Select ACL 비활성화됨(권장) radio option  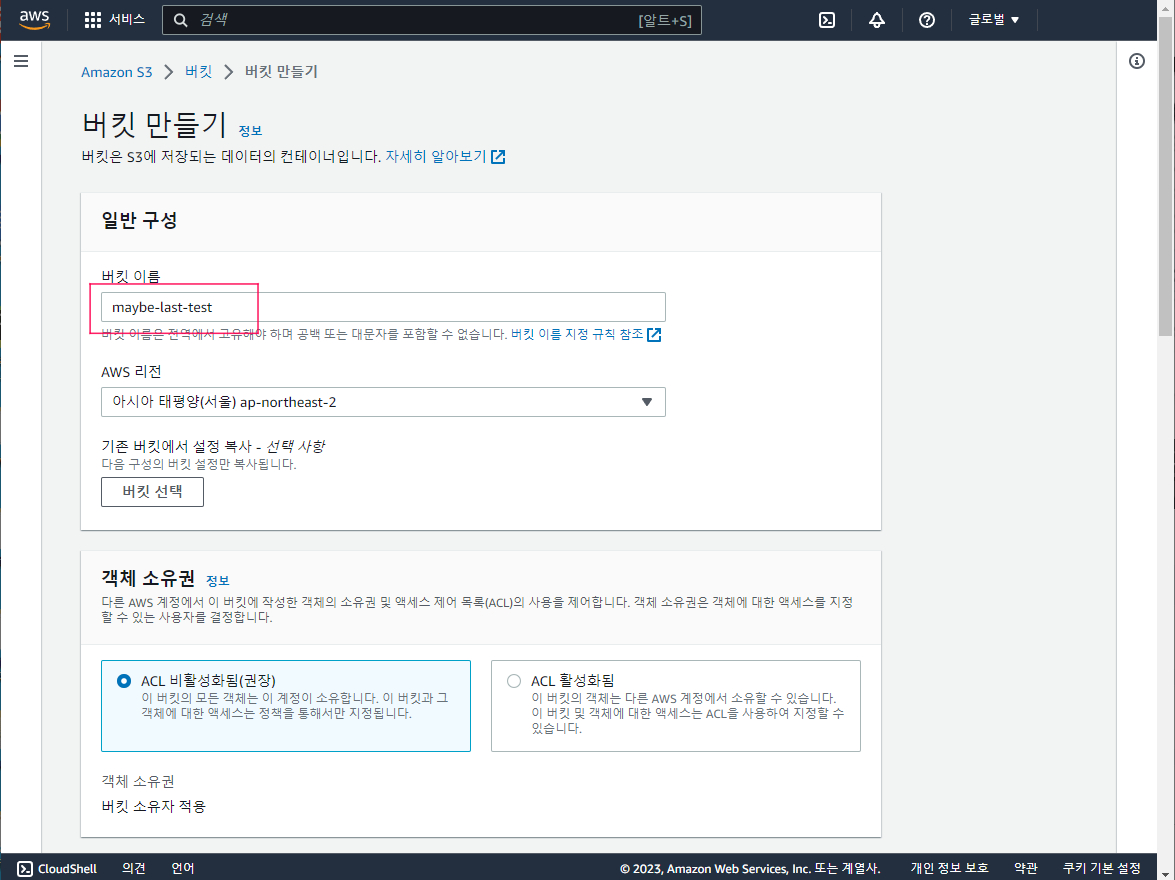point(124,681)
